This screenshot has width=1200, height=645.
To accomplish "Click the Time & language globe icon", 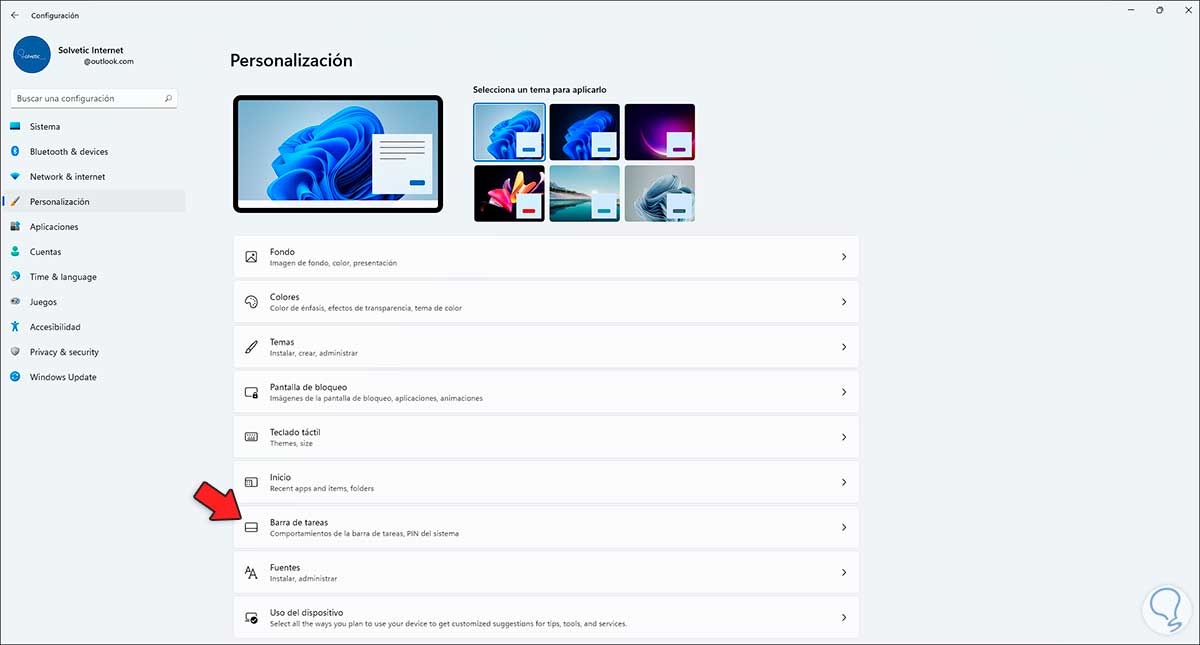I will pos(15,277).
